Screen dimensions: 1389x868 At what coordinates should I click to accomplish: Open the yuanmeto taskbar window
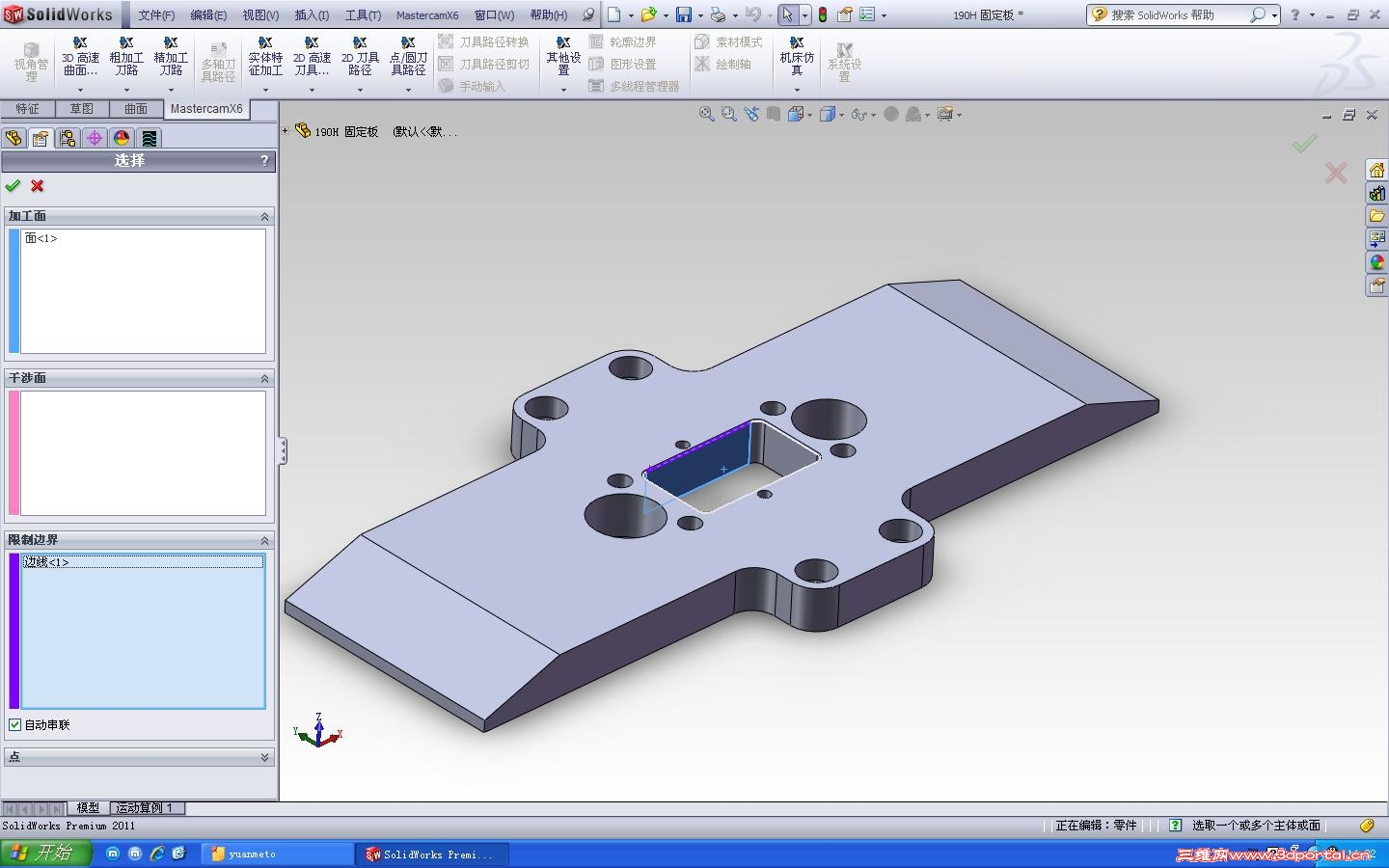click(x=278, y=854)
